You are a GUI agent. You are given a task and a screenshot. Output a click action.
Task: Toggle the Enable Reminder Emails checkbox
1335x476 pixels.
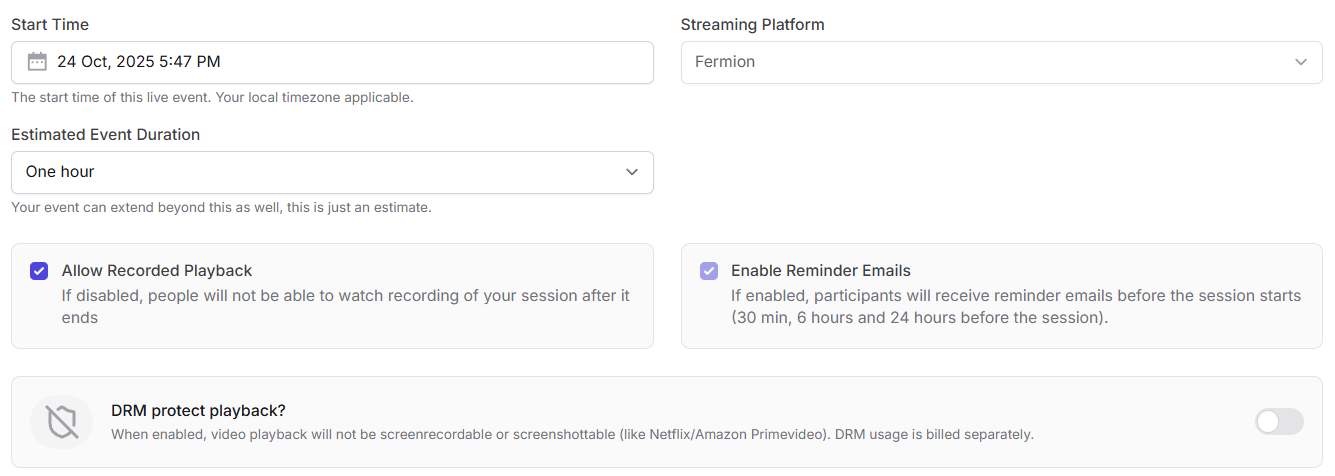pyautogui.click(x=708, y=271)
